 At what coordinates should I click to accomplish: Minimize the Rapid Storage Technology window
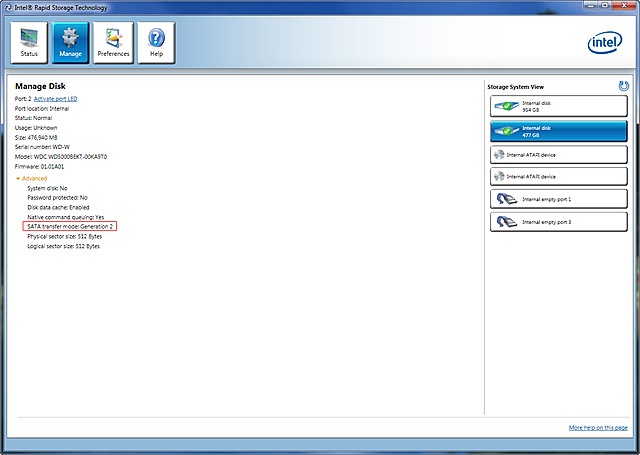pos(591,5)
